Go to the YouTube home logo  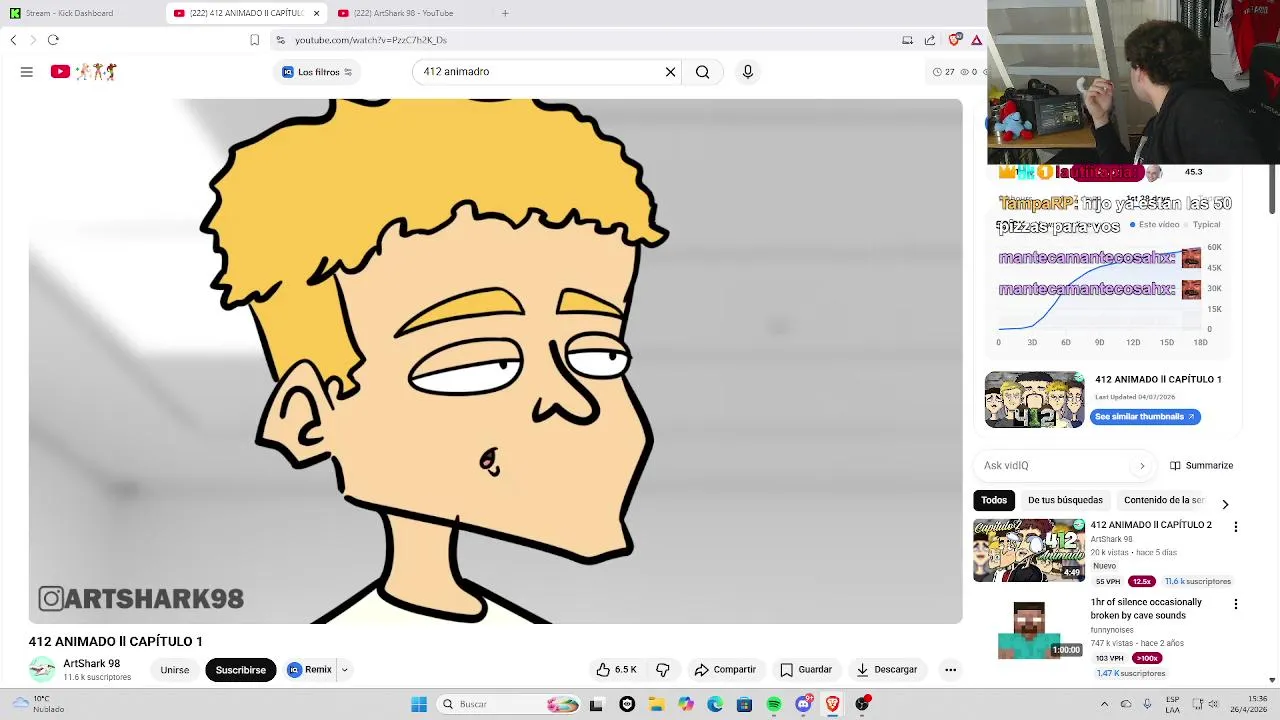(84, 72)
